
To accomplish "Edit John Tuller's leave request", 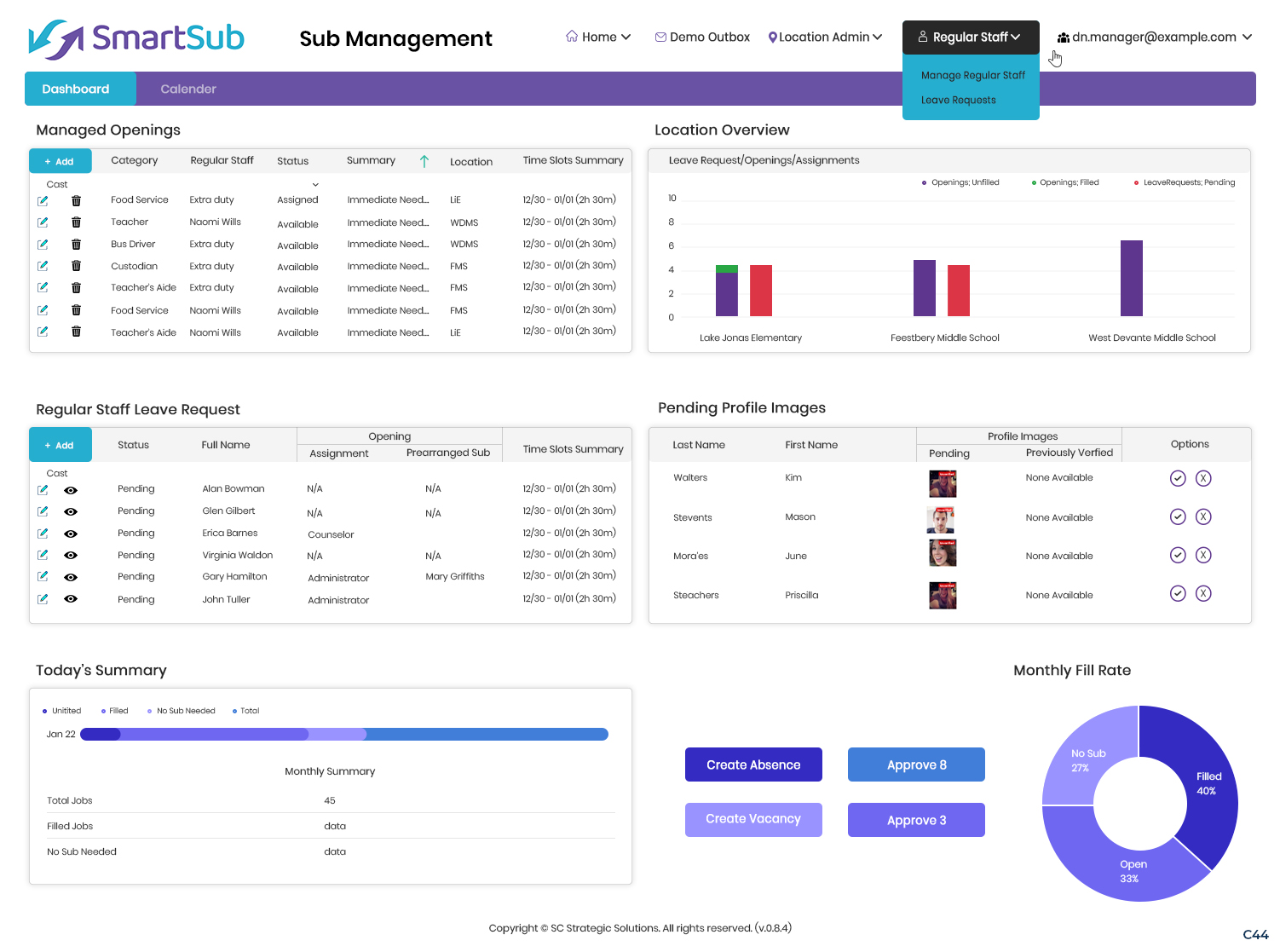I will tap(43, 599).
